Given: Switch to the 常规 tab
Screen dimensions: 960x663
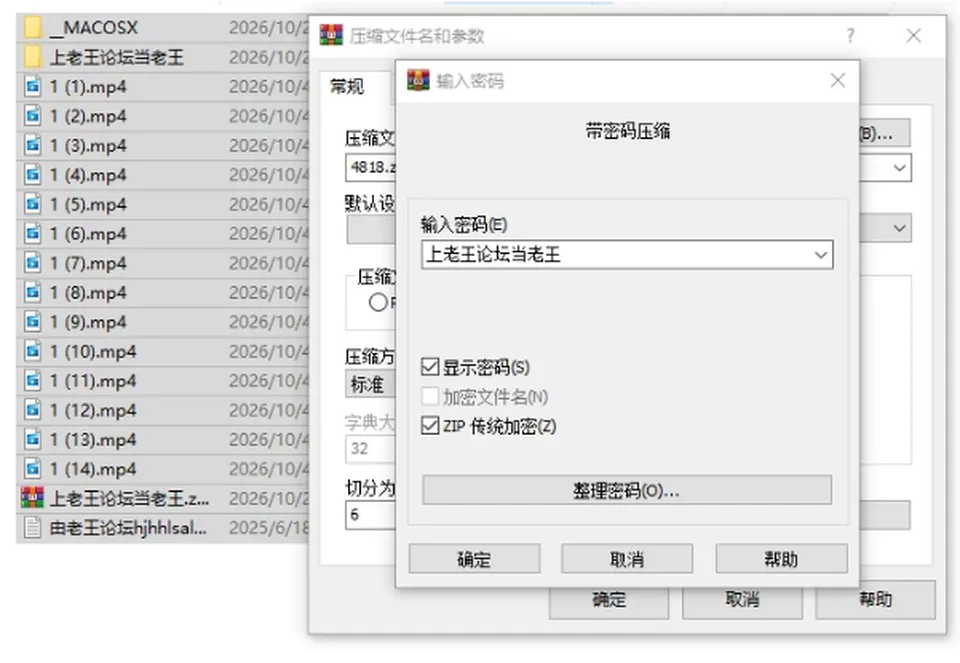Looking at the screenshot, I should 347,86.
